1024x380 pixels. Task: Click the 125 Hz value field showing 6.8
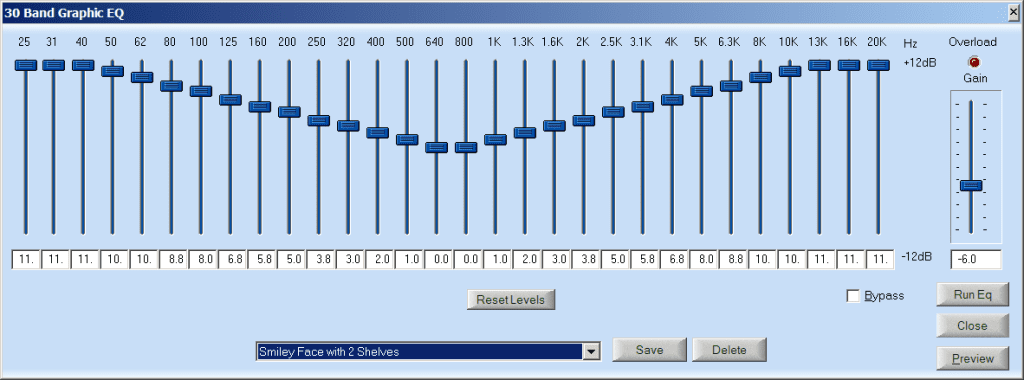click(232, 259)
